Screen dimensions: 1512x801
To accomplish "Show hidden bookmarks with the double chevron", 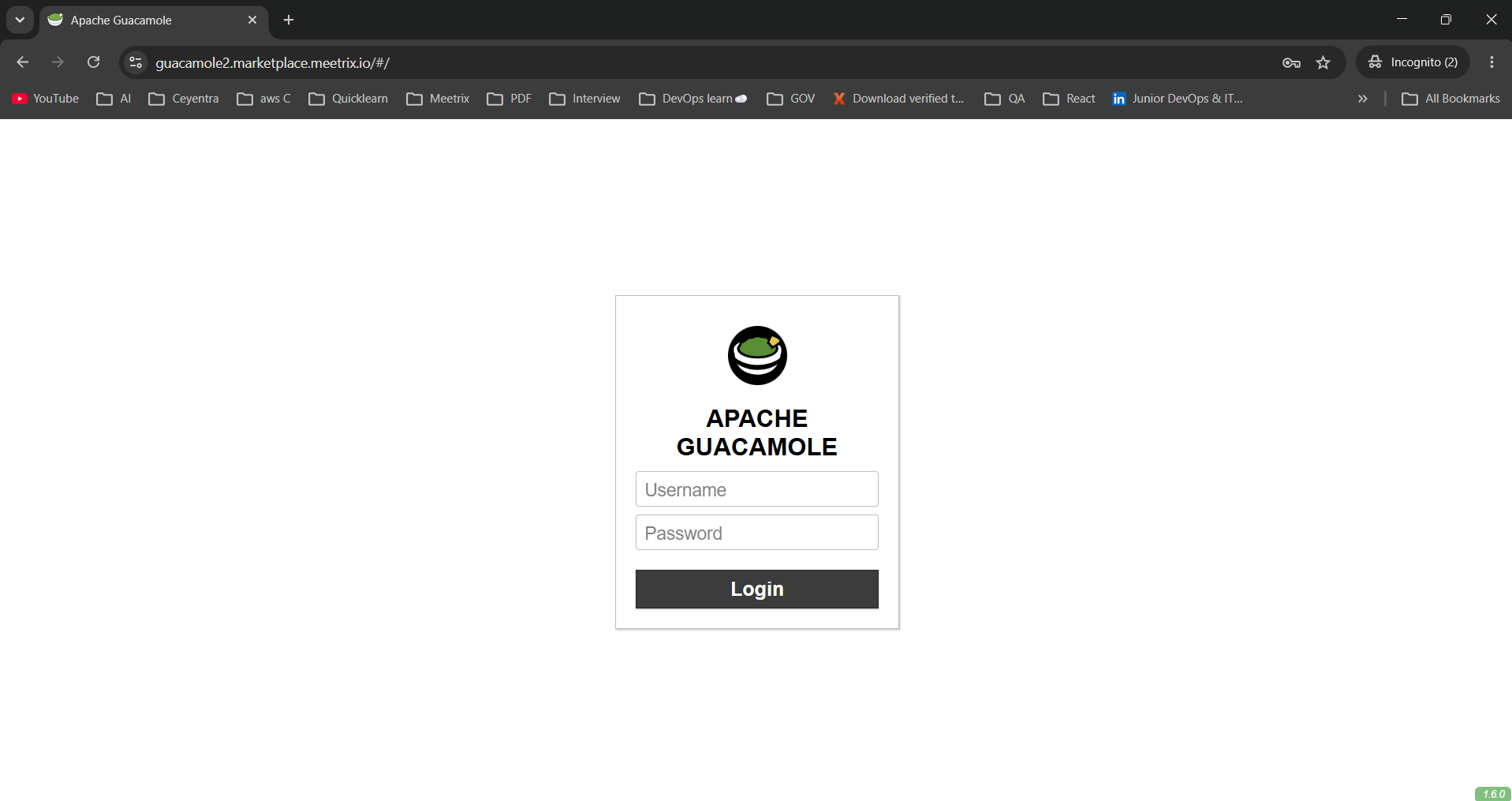I will (1362, 99).
